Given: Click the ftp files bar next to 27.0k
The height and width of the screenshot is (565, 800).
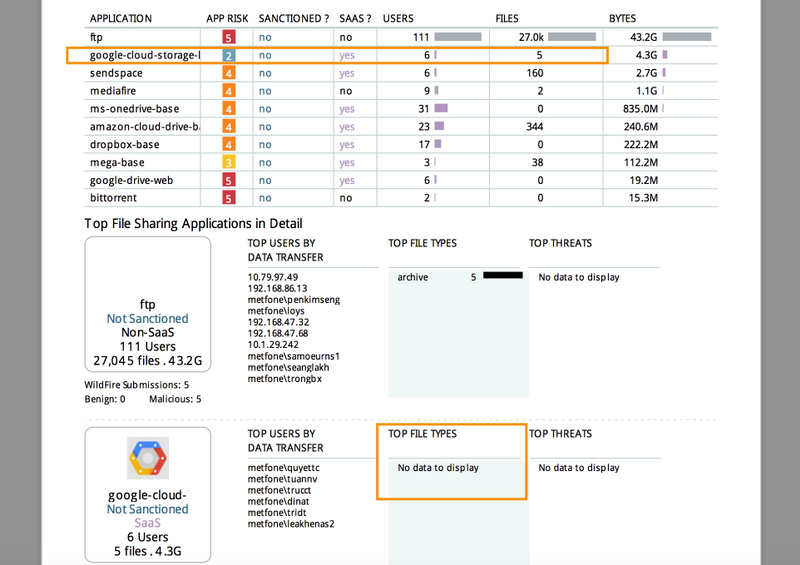Looking at the screenshot, I should click(x=571, y=37).
